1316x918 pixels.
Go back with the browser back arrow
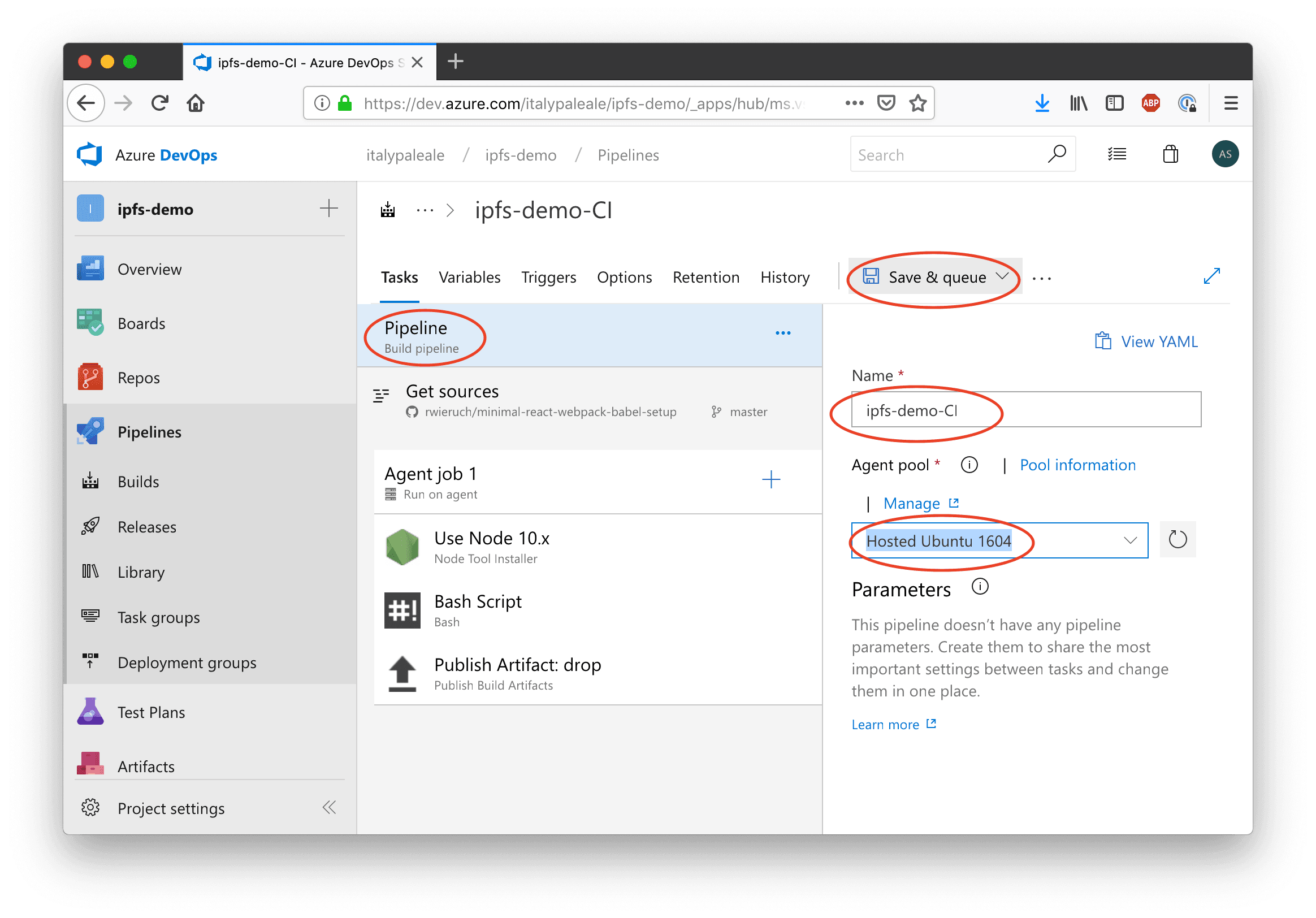coord(86,103)
